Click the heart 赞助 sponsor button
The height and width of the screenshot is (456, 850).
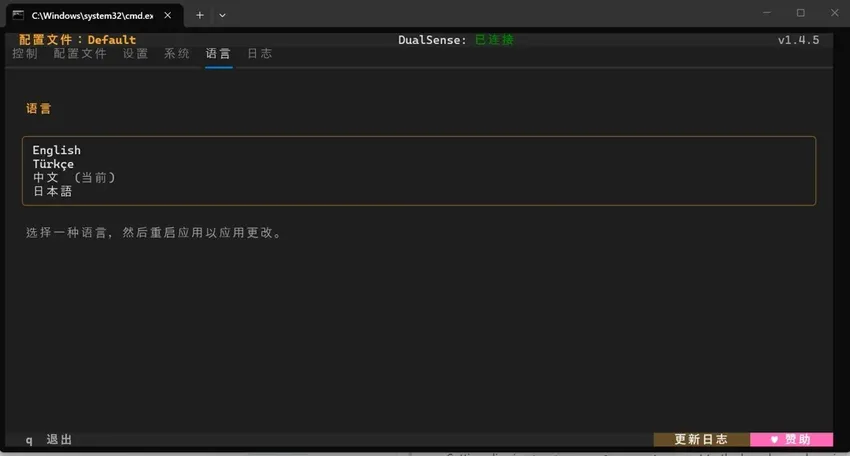(791, 439)
